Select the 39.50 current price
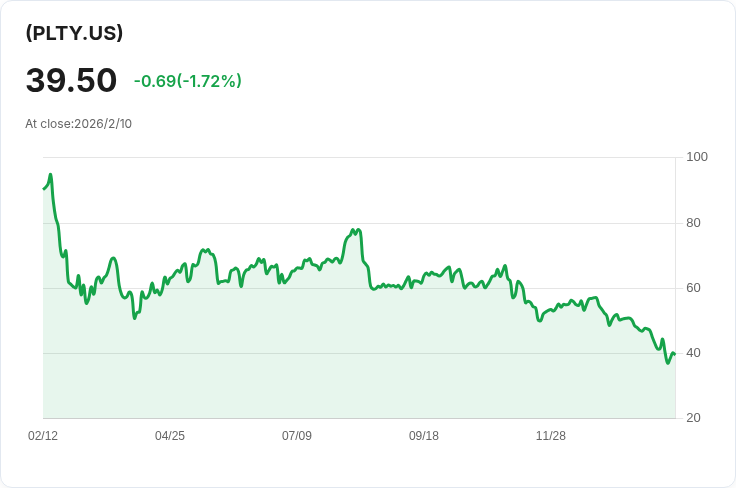The height and width of the screenshot is (488, 736). click(x=71, y=81)
